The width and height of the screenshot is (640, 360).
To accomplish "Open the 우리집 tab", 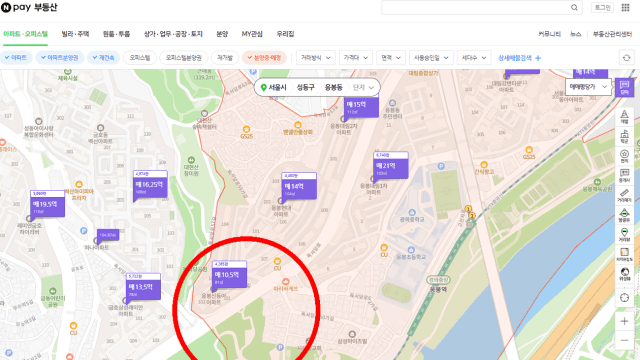I will click(285, 34).
